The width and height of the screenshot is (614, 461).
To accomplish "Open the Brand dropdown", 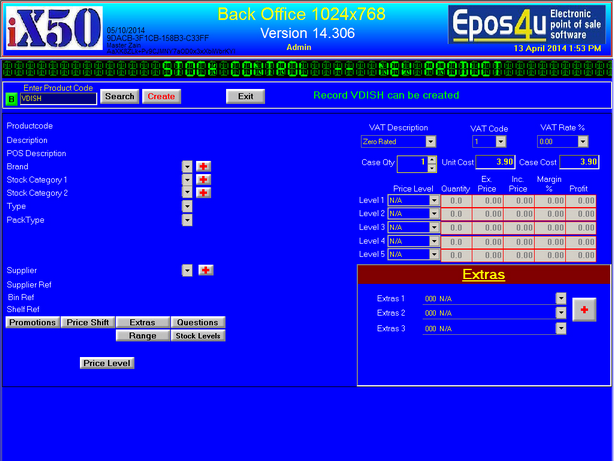I will tap(187, 166).
